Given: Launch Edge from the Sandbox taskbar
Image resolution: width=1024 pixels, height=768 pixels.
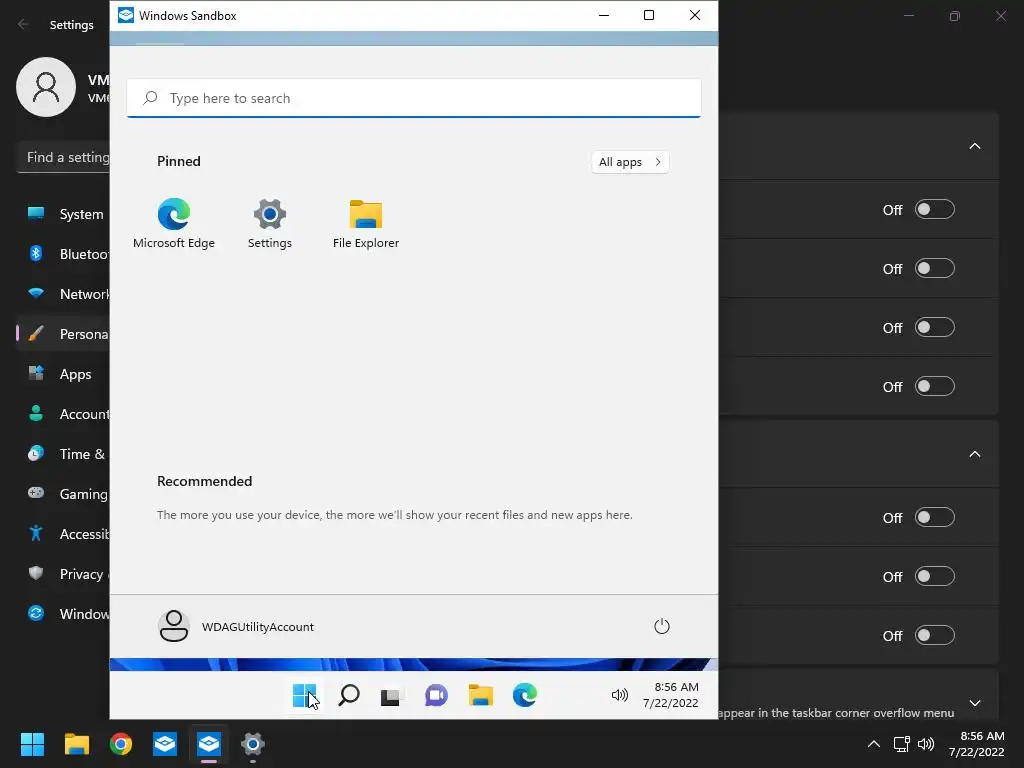Looking at the screenshot, I should coord(524,696).
